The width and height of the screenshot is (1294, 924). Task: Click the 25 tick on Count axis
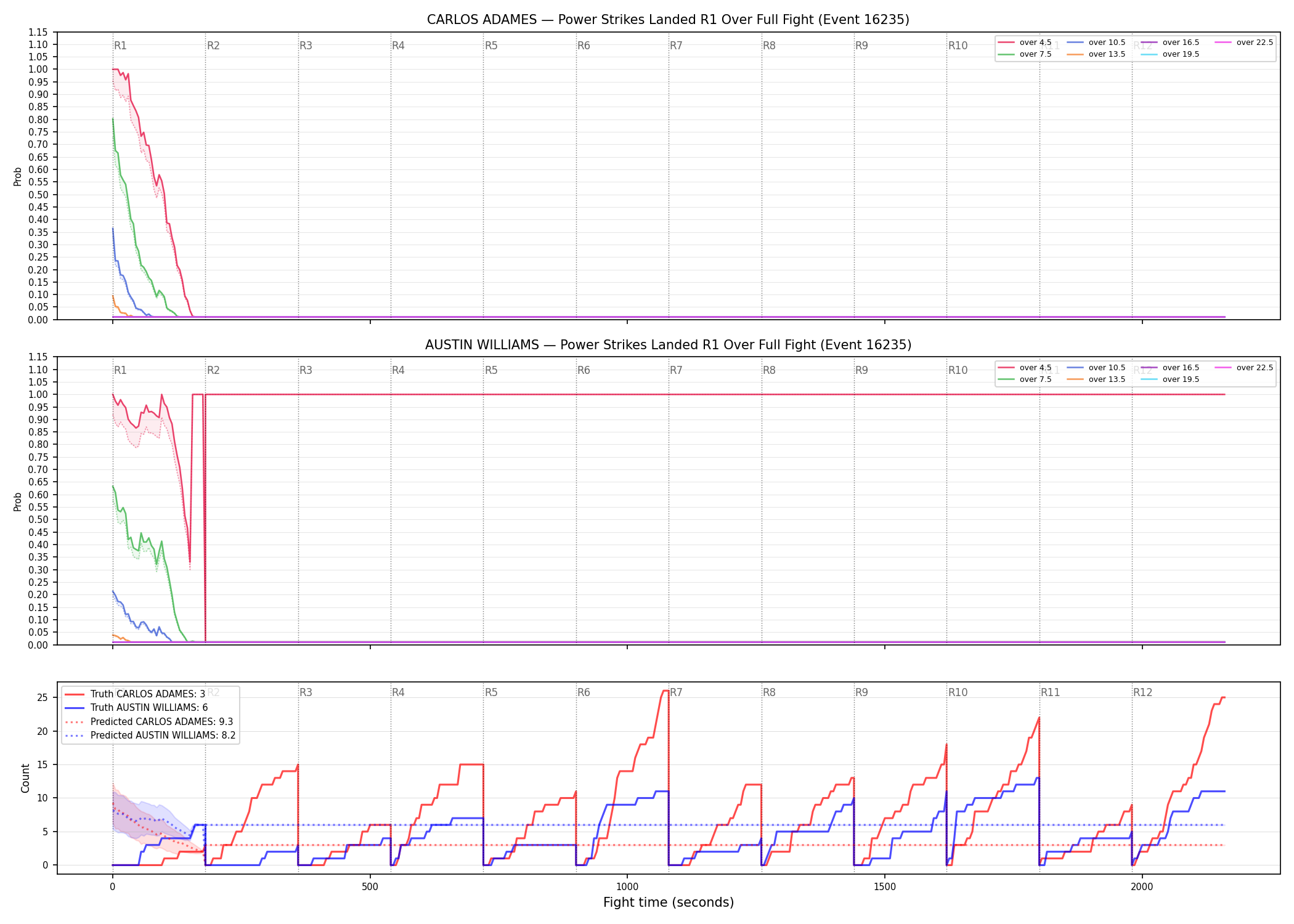42,698
